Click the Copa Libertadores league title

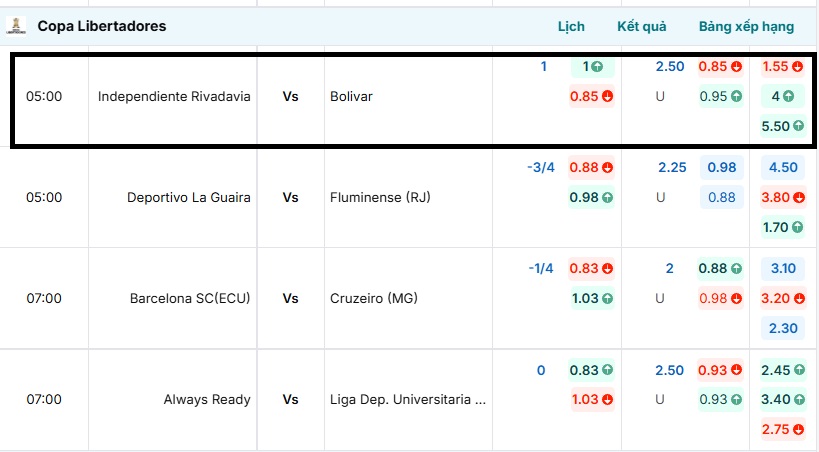click(x=102, y=25)
